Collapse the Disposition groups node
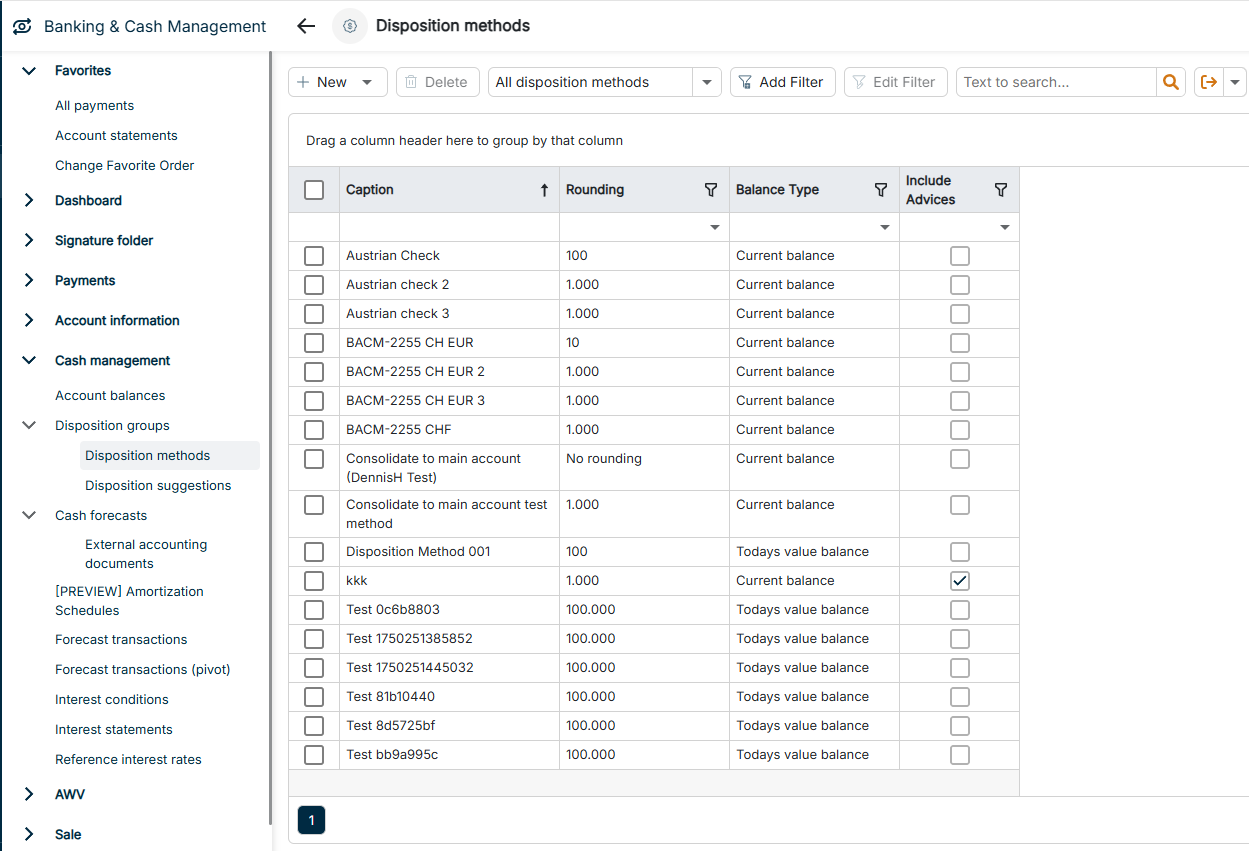Image resolution: width=1249 pixels, height=851 pixels. tap(29, 426)
